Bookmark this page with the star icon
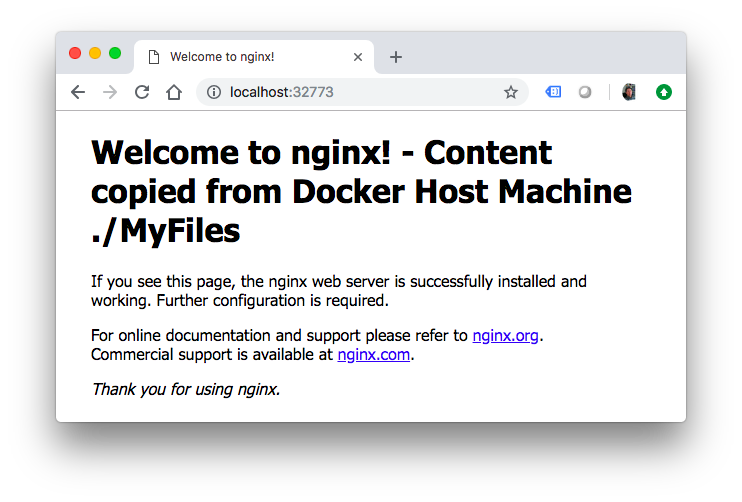The width and height of the screenshot is (742, 502). click(x=511, y=92)
